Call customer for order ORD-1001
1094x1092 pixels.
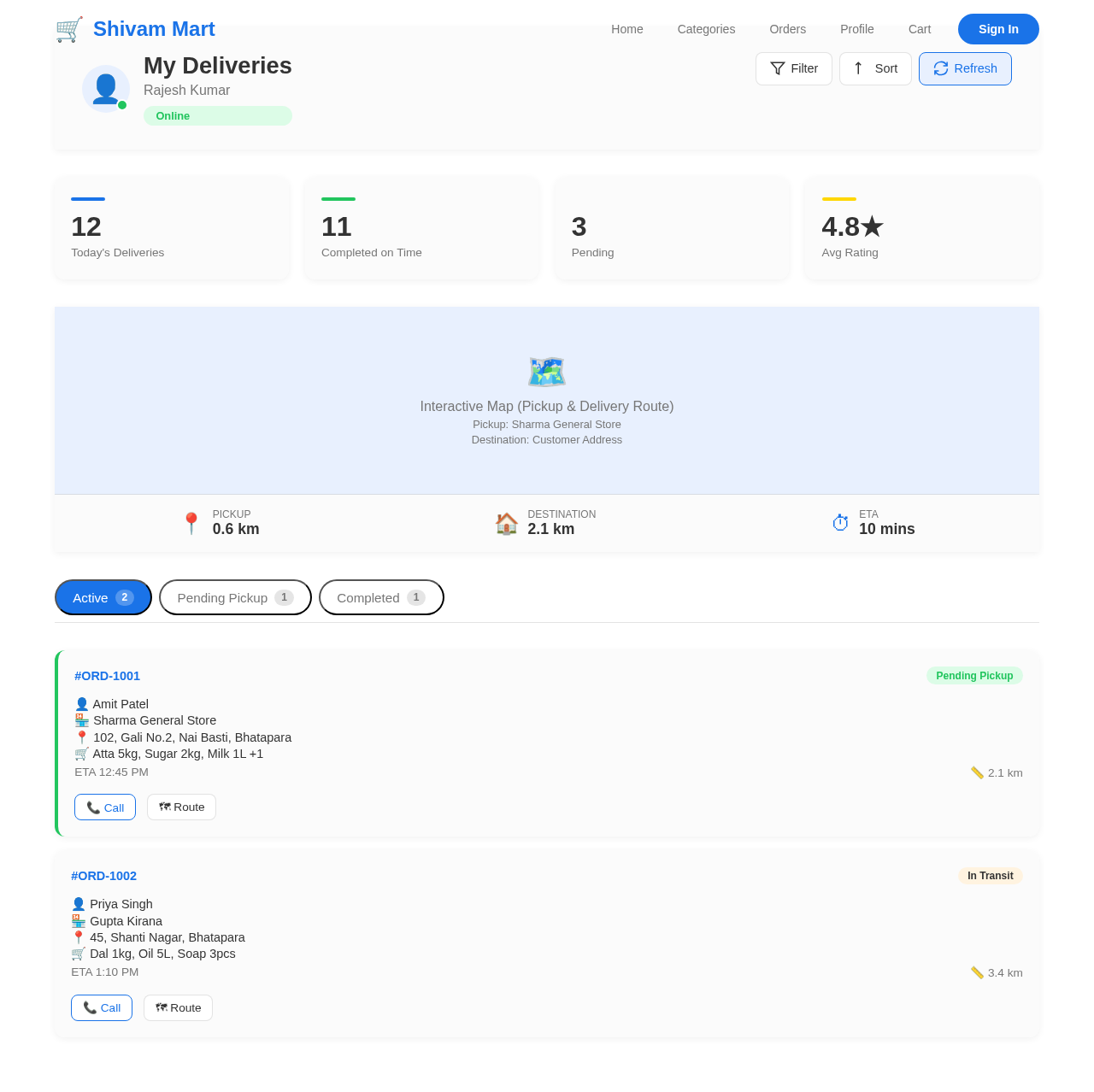pos(105,807)
